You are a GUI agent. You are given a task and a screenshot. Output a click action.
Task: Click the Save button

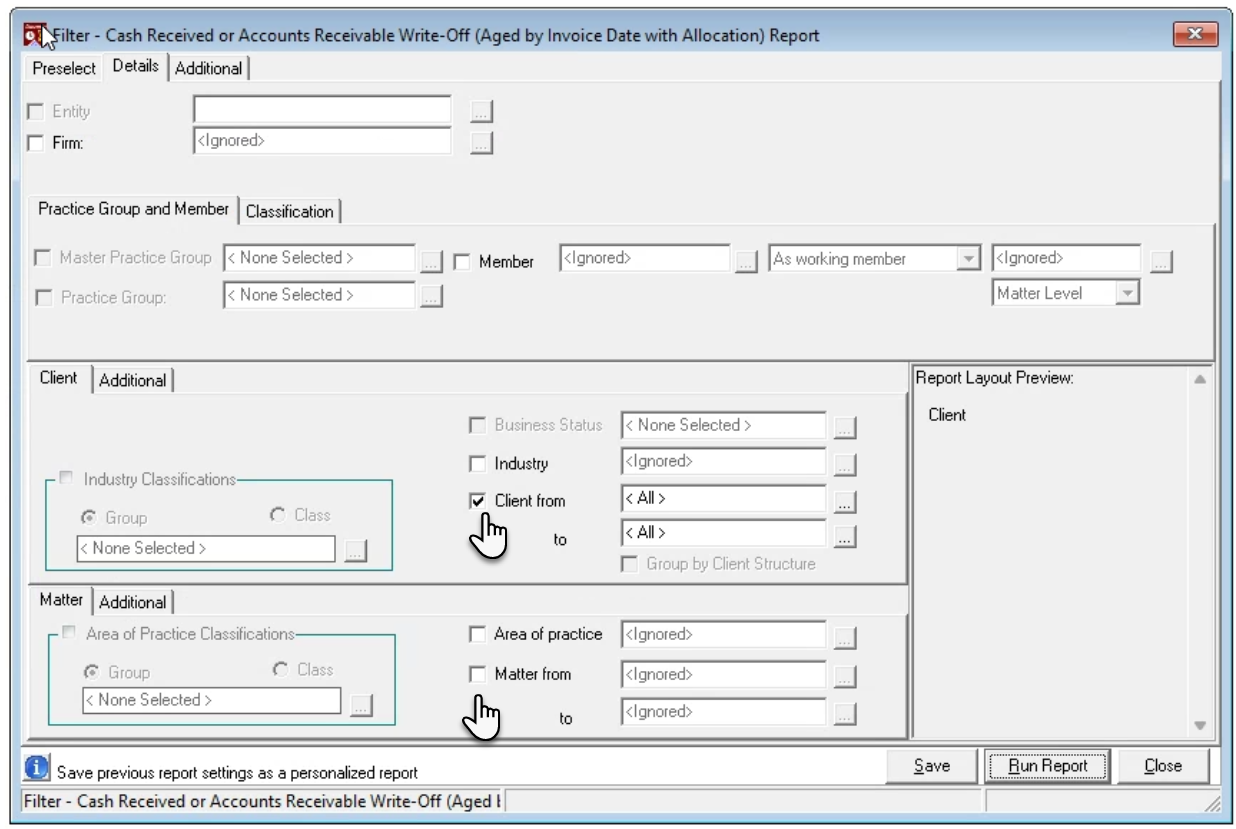pyautogui.click(x=931, y=766)
